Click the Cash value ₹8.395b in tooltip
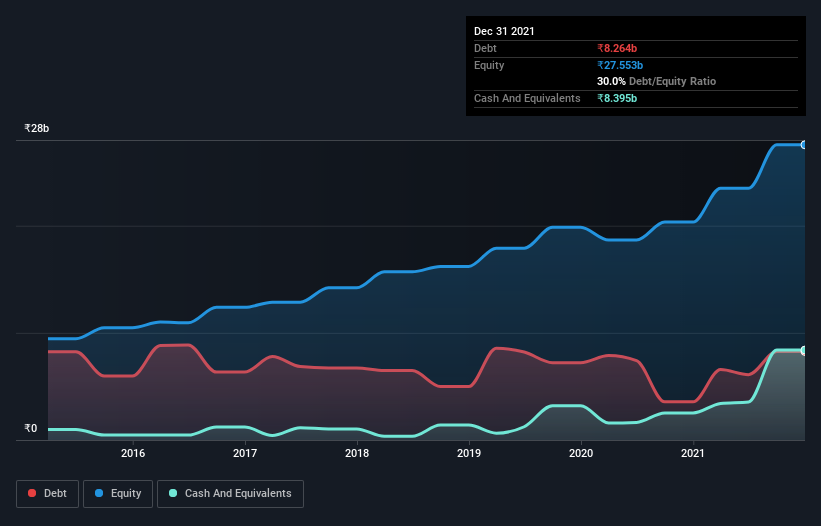The width and height of the screenshot is (821, 526). click(617, 98)
